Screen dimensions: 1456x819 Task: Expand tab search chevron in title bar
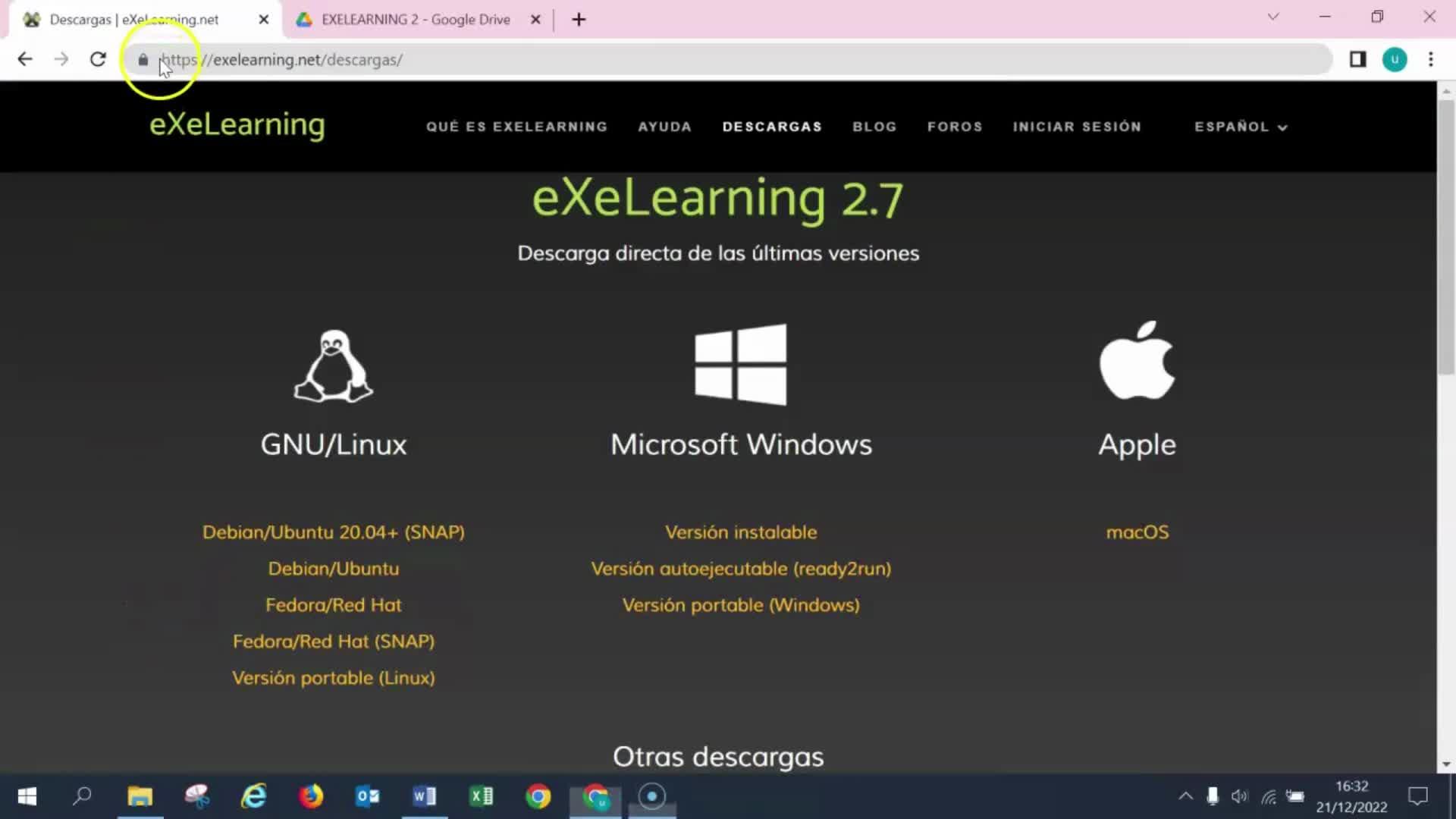[x=1272, y=17]
